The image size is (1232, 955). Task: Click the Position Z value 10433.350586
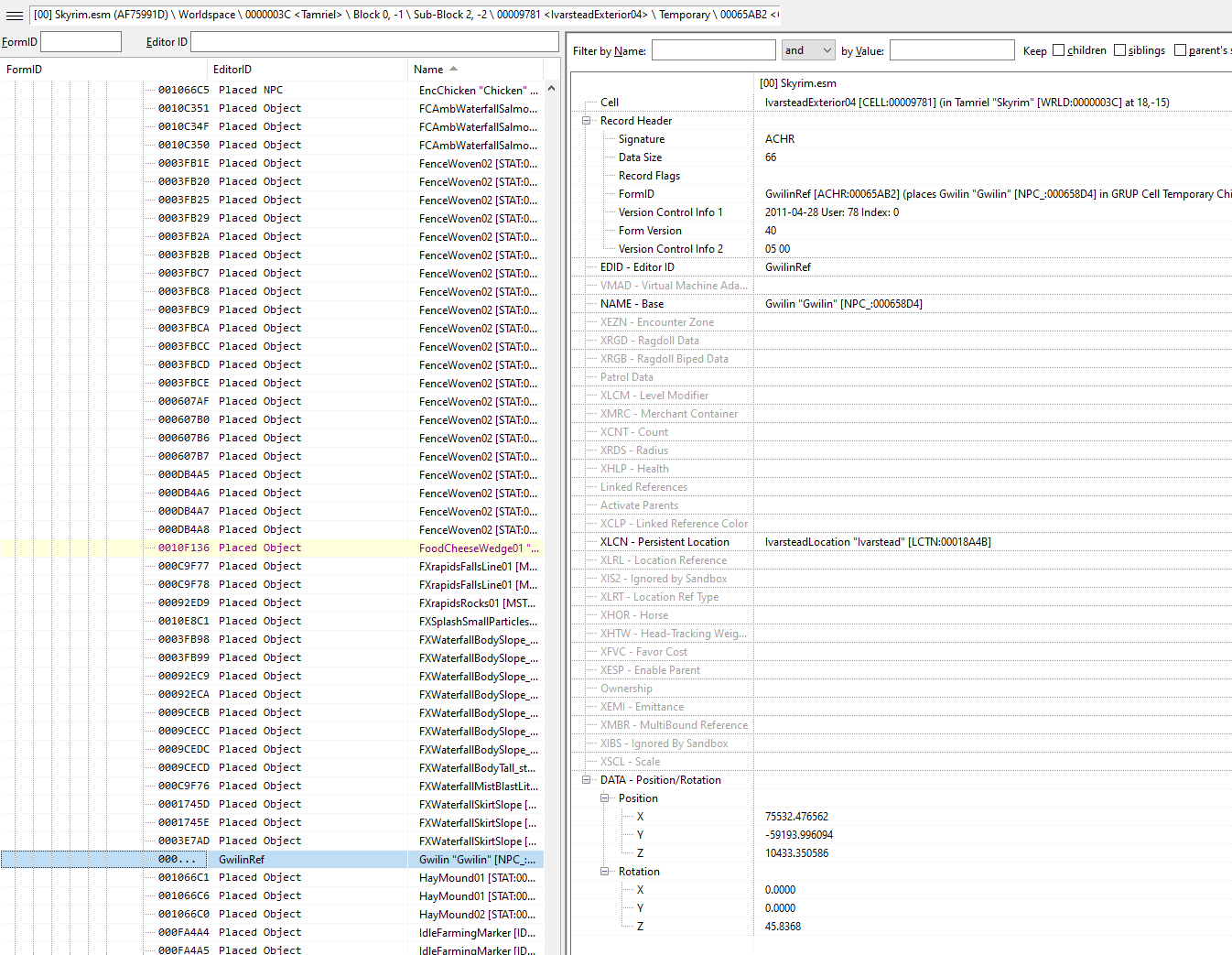pos(796,853)
